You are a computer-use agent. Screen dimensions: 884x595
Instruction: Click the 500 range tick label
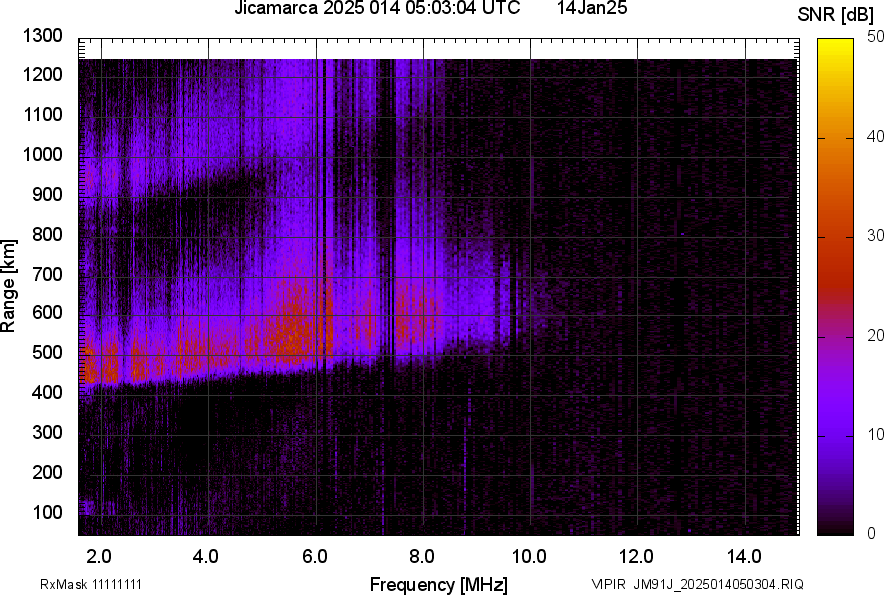(x=47, y=352)
